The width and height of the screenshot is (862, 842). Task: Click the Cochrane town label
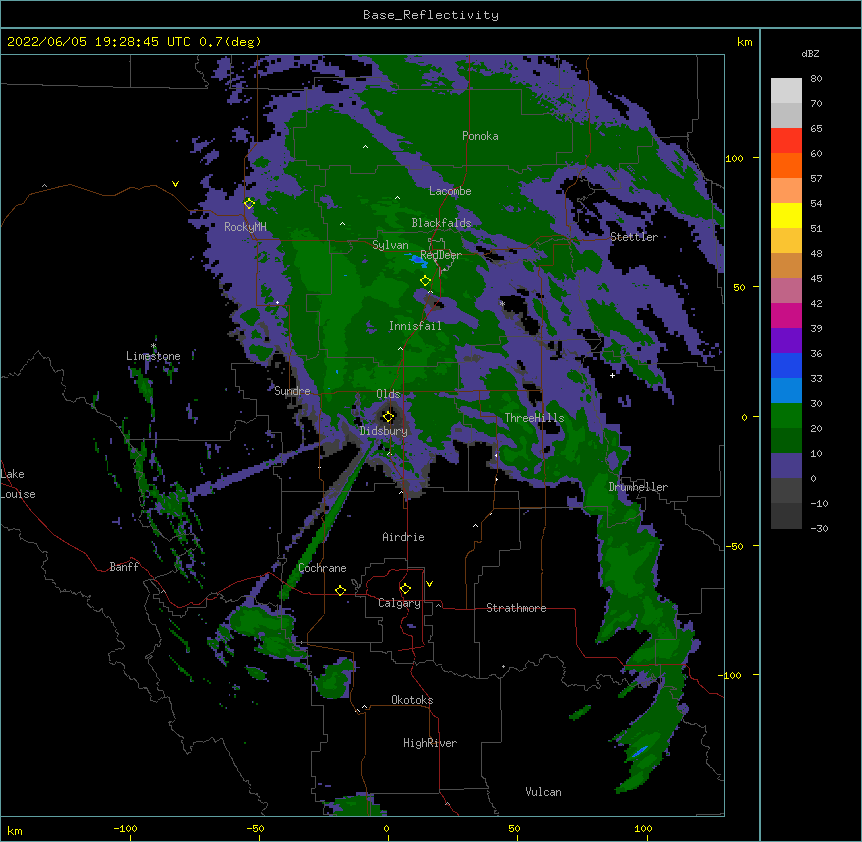322,568
